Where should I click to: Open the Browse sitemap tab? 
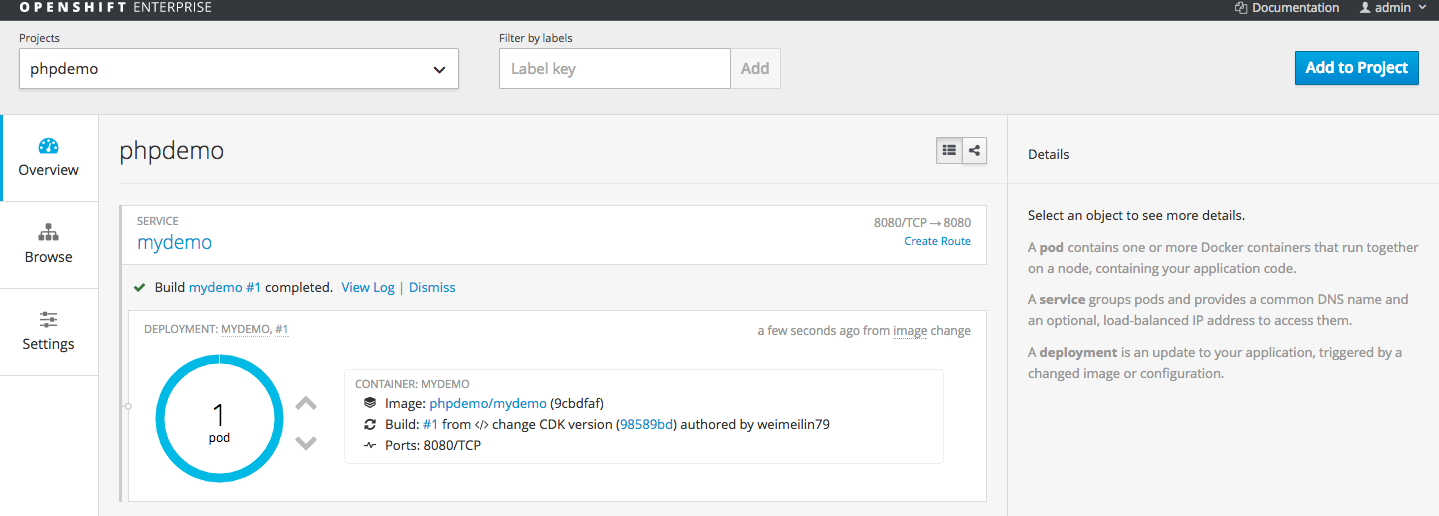[49, 245]
